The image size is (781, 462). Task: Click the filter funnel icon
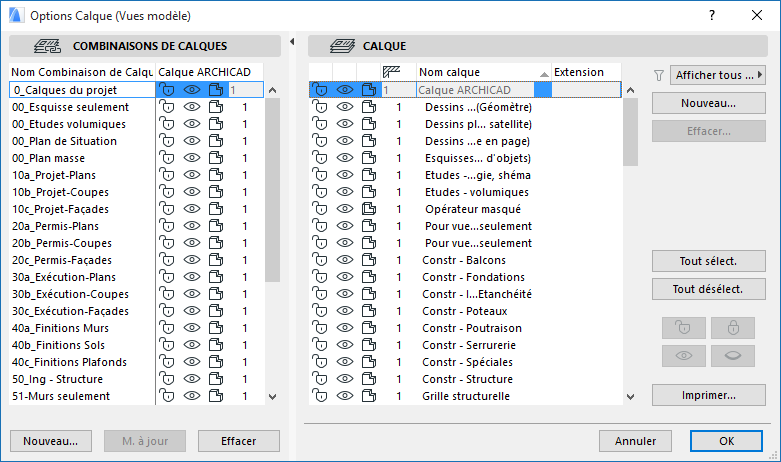658,74
